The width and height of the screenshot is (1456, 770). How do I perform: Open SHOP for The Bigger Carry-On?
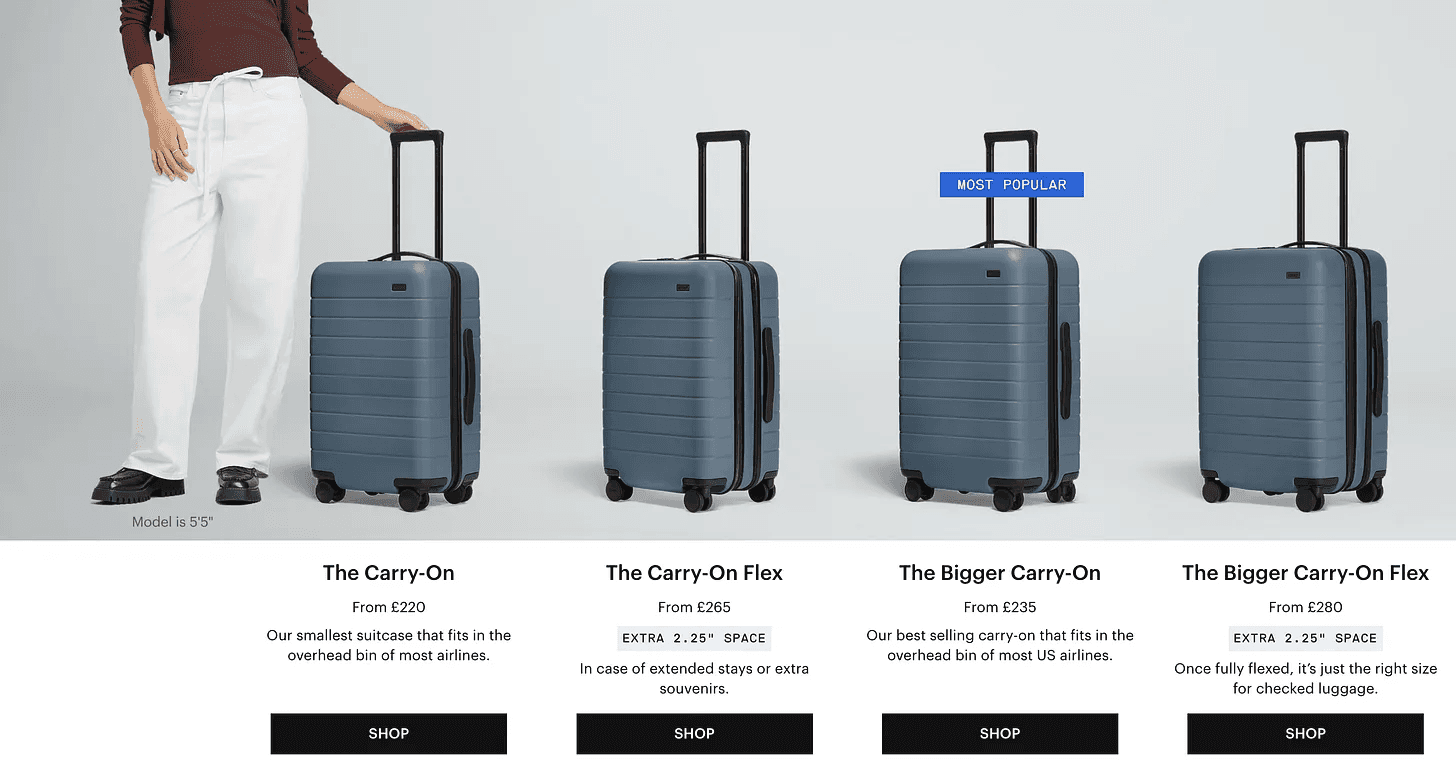[1000, 733]
